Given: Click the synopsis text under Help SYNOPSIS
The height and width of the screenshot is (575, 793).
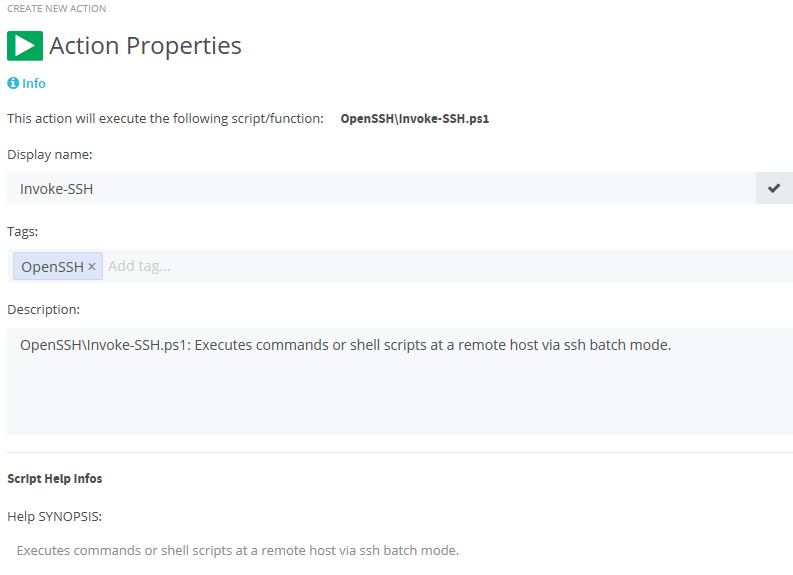Looking at the screenshot, I should (x=238, y=550).
